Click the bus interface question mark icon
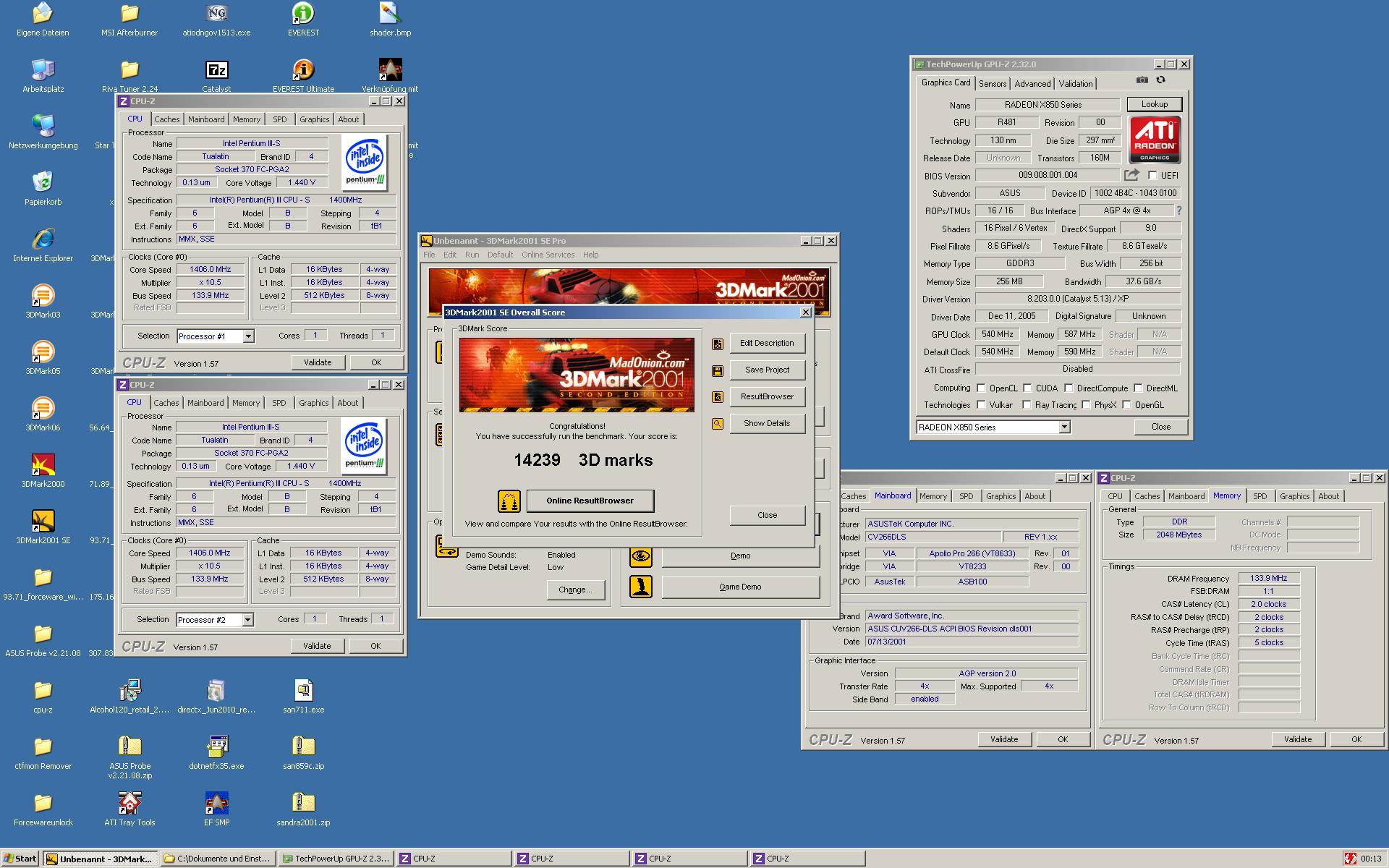 (x=1178, y=210)
